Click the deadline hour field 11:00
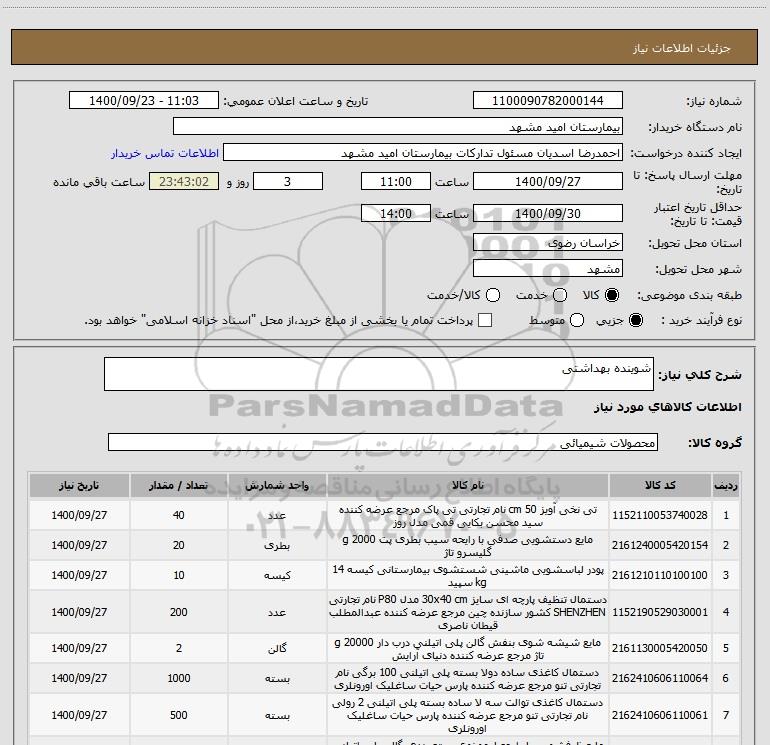This screenshot has width=770, height=745. (396, 182)
